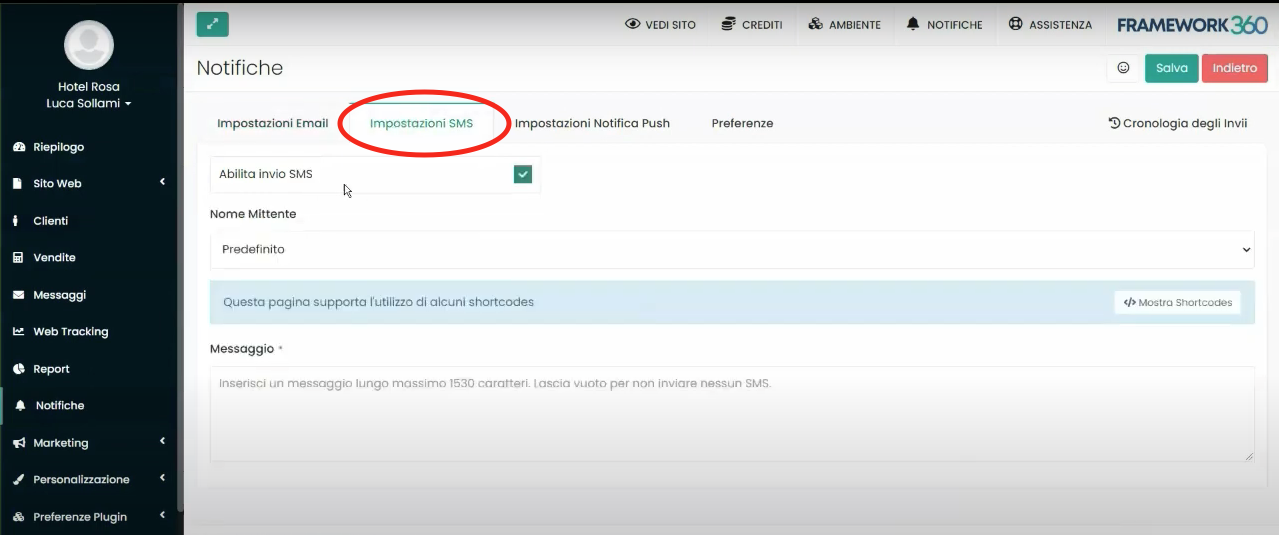Image resolution: width=1279 pixels, height=535 pixels.
Task: Click the history clock icon by Cronologia
Action: [1114, 123]
